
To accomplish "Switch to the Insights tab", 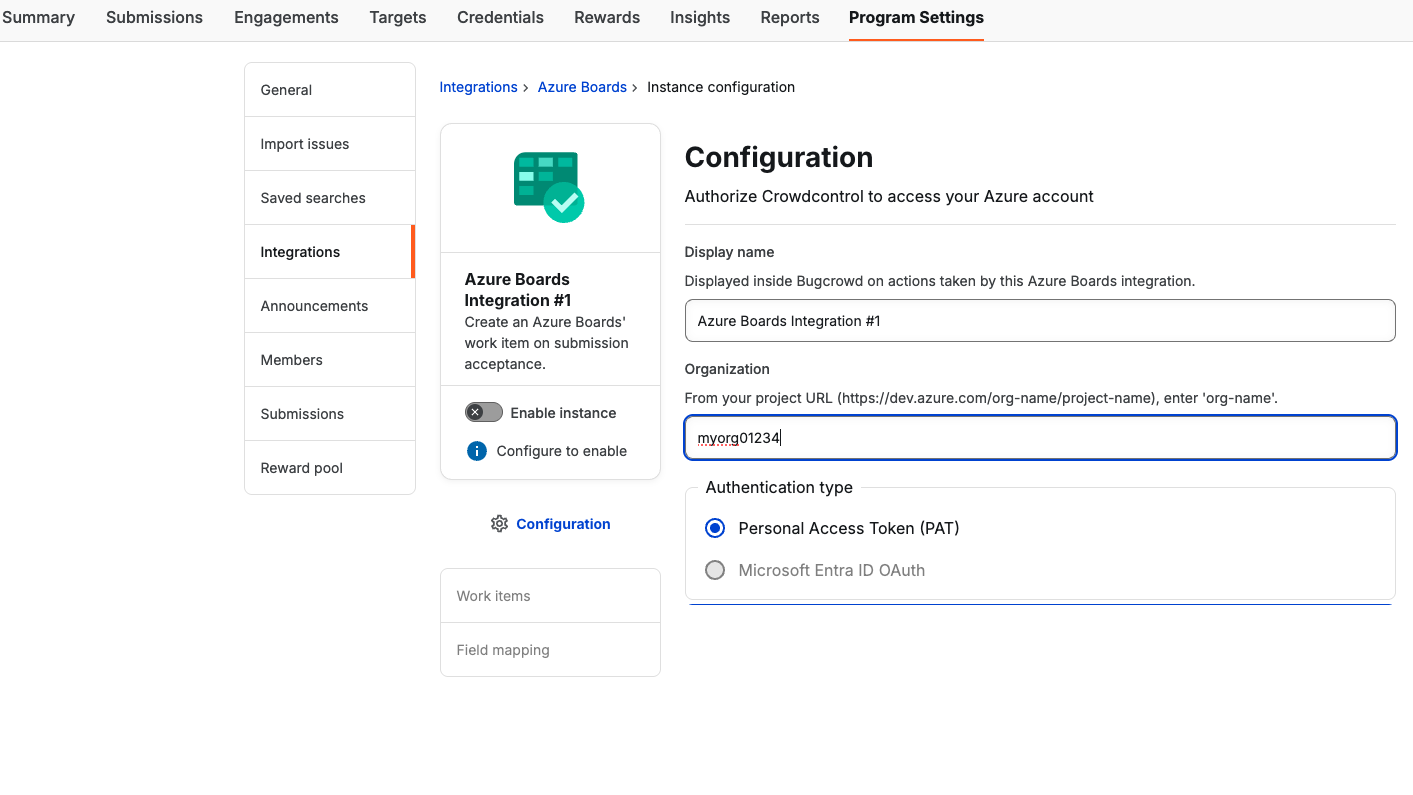I will (699, 18).
